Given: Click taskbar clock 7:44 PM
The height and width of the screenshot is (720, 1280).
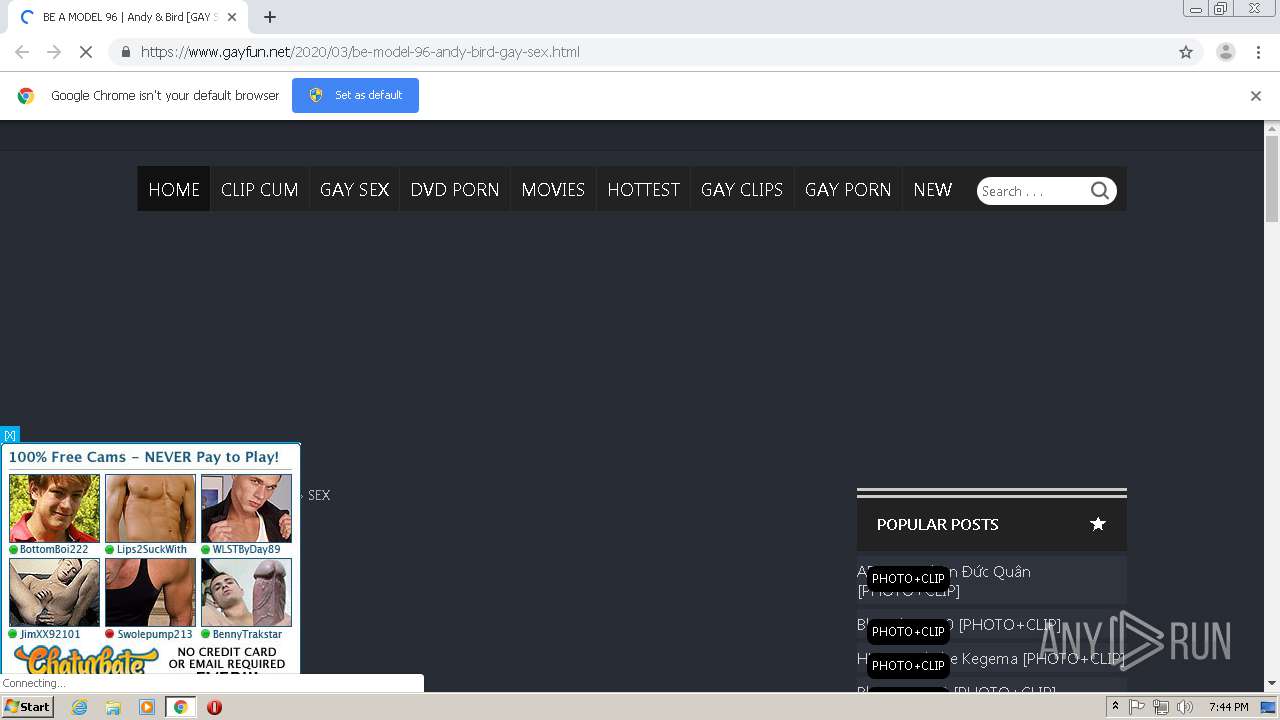Looking at the screenshot, I should pos(1228,707).
